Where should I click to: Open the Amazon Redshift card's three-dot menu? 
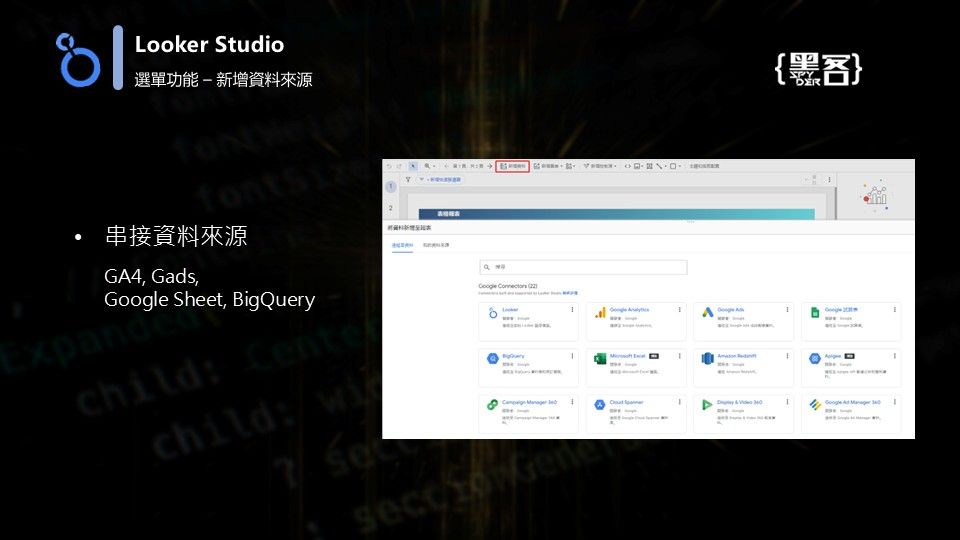787,356
